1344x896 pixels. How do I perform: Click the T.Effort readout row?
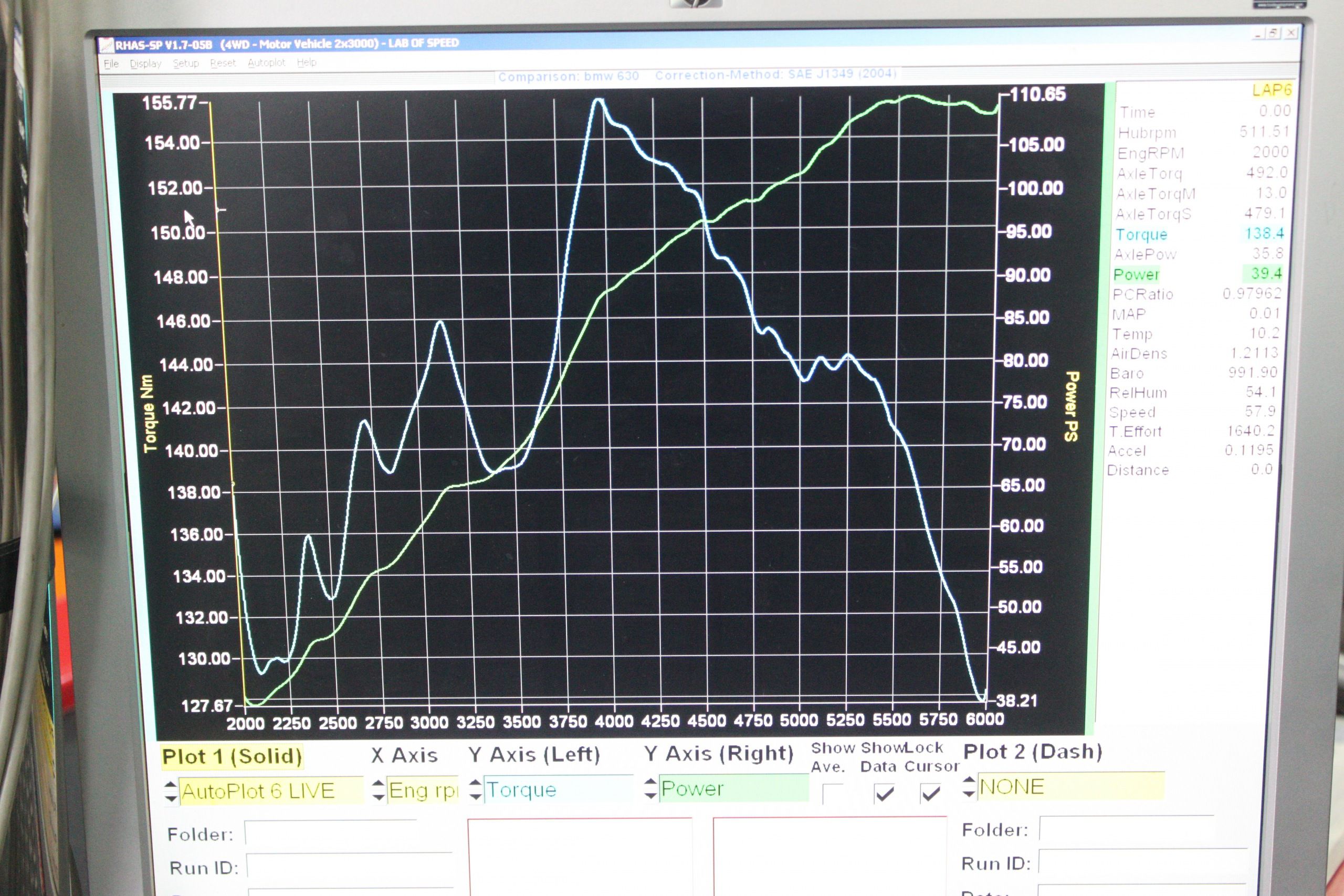pos(1191,431)
